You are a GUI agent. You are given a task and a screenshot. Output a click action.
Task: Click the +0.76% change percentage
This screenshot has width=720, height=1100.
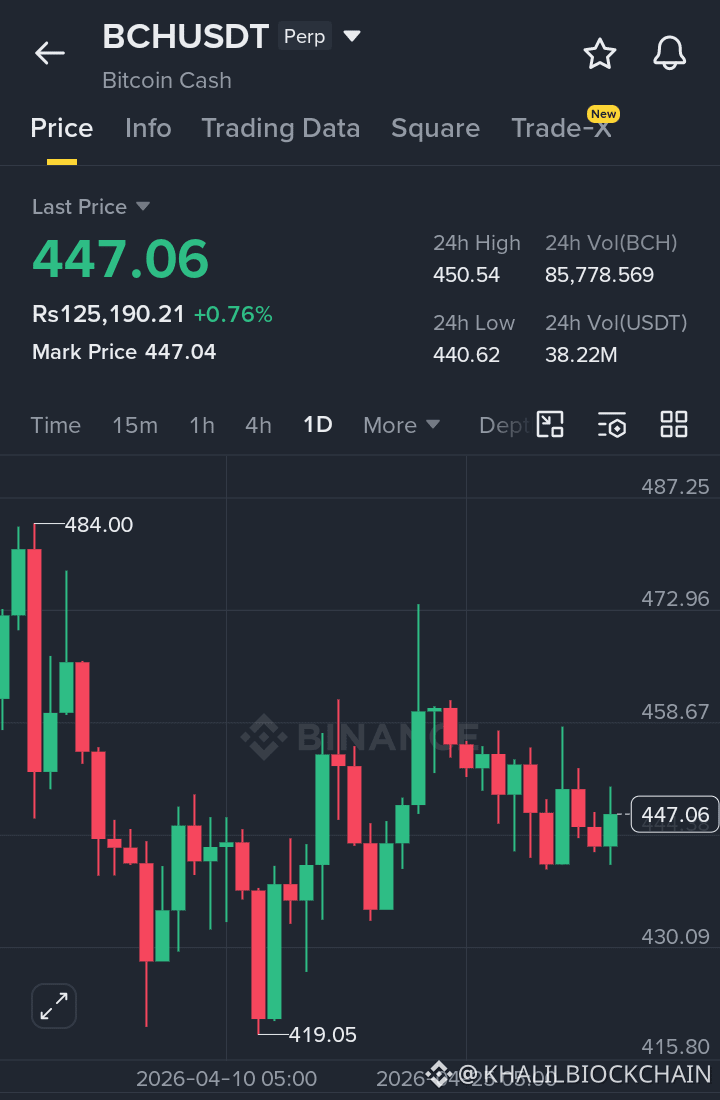pyautogui.click(x=233, y=314)
